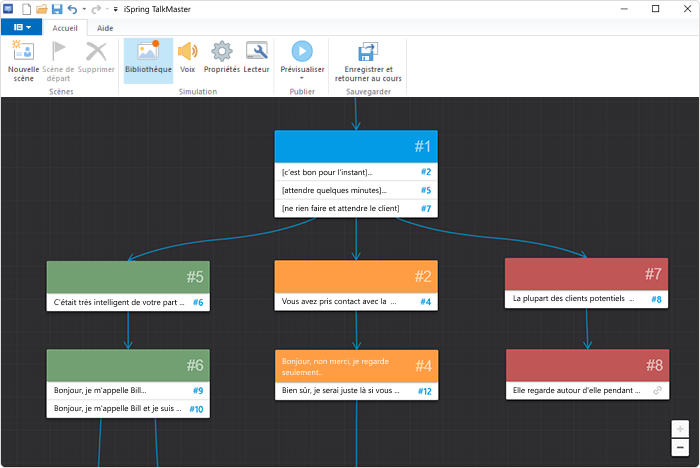Click the zoom in plus button
Screen dimensions: 700x468
point(680,429)
